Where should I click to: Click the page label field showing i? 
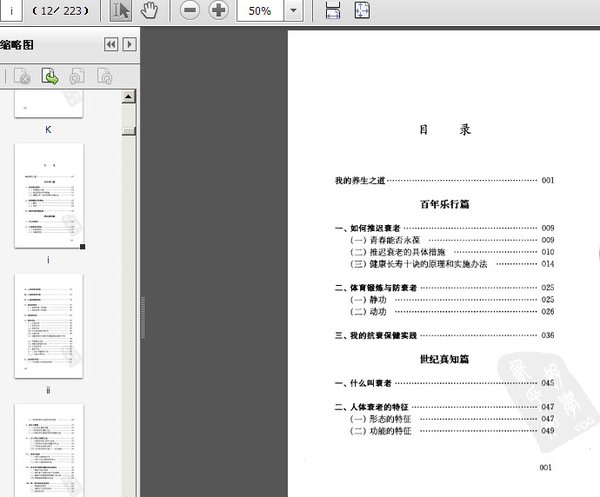pos(11,10)
